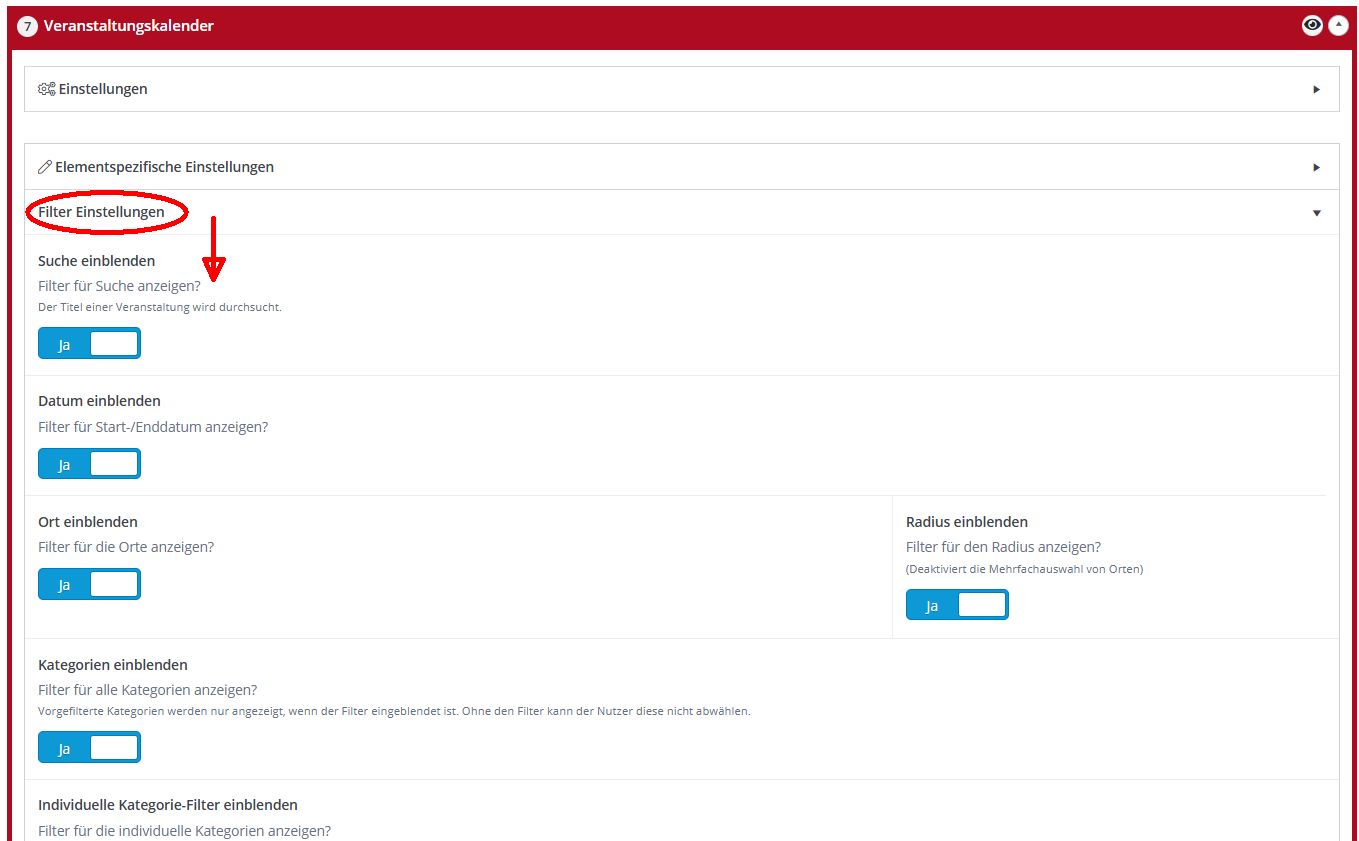
Task: Click the Suche einblenden label
Action: [x=96, y=261]
